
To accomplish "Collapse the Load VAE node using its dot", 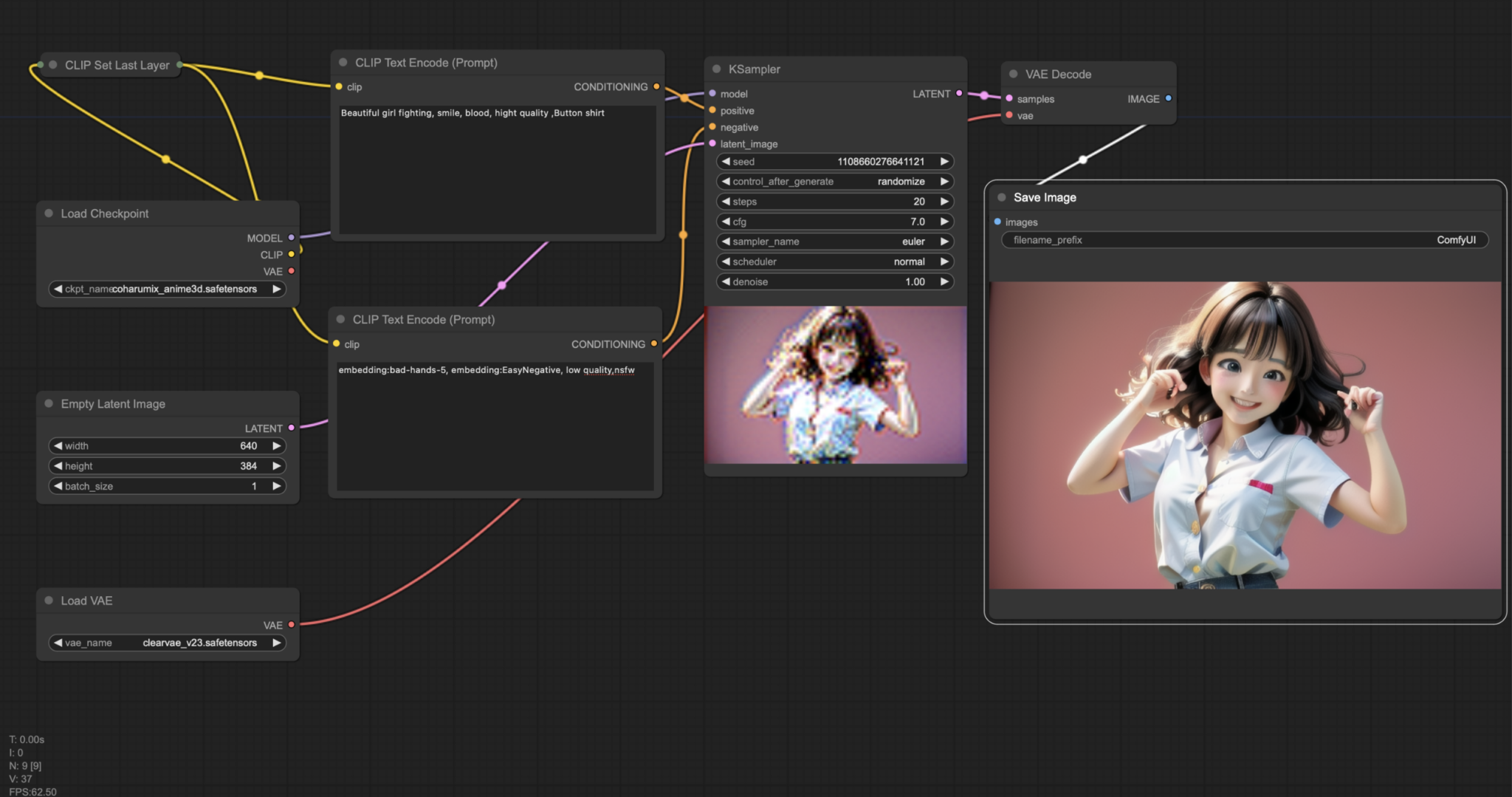I will 49,601.
